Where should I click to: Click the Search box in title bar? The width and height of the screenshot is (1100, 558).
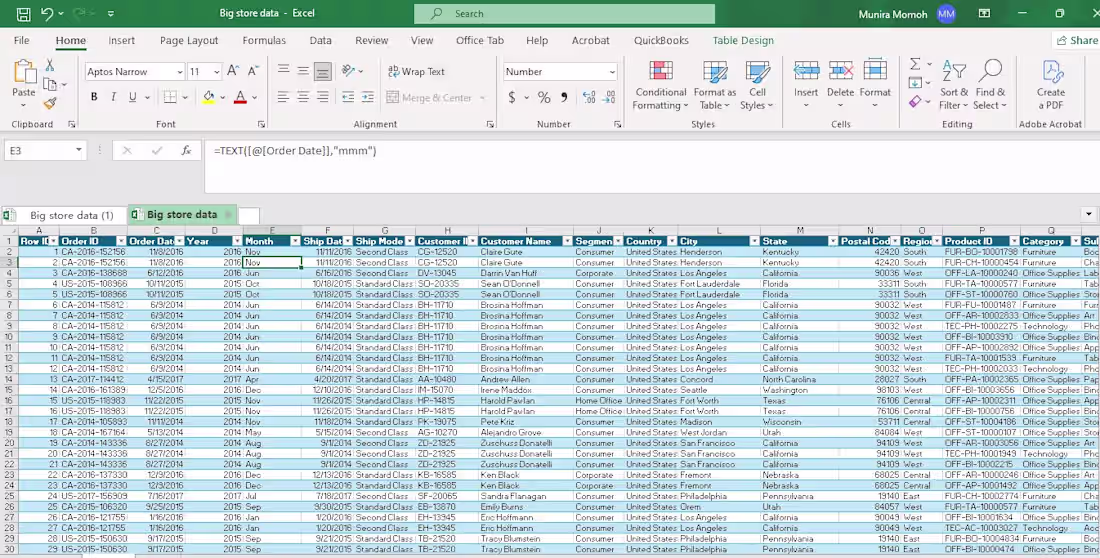point(564,13)
